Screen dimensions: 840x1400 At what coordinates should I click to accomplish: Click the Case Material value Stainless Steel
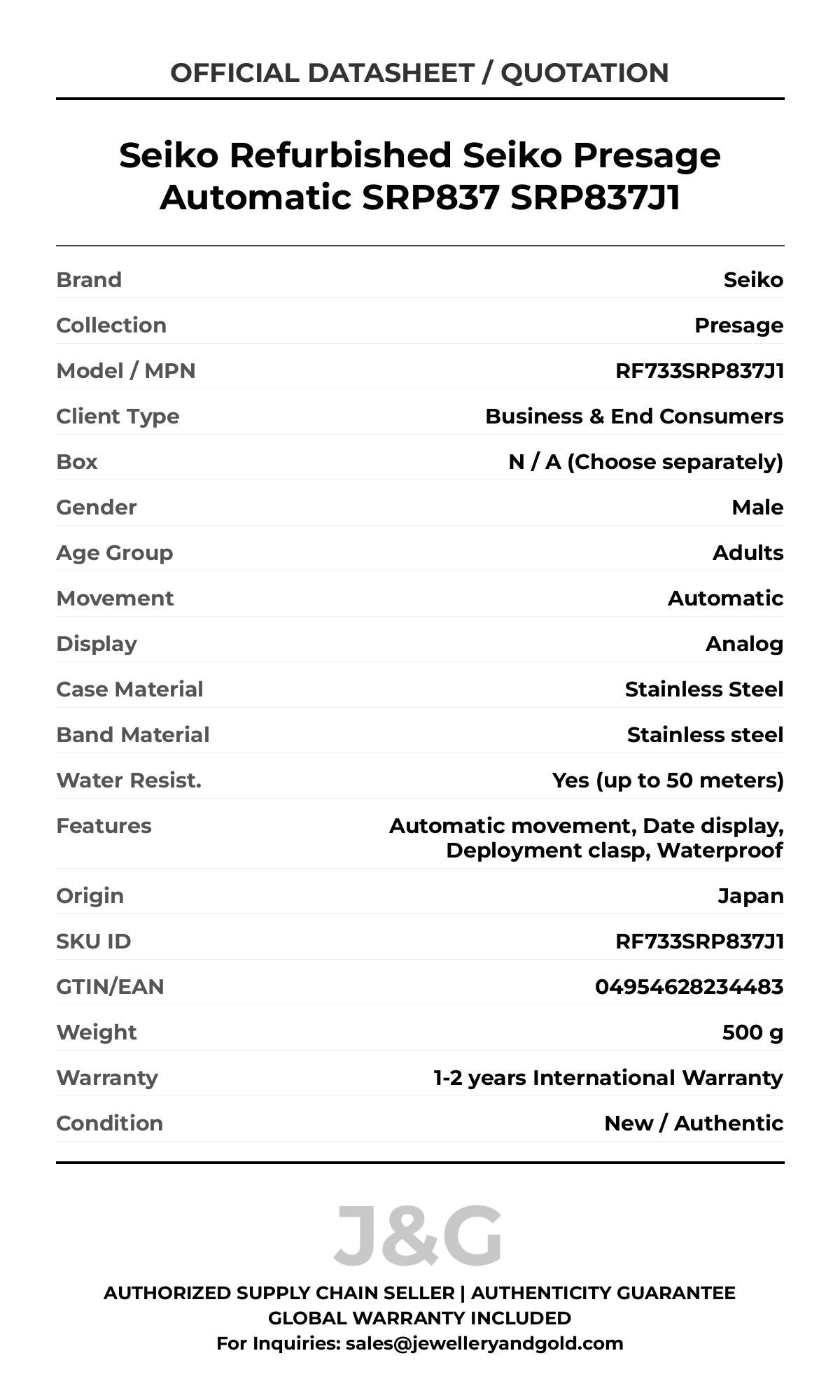point(703,689)
